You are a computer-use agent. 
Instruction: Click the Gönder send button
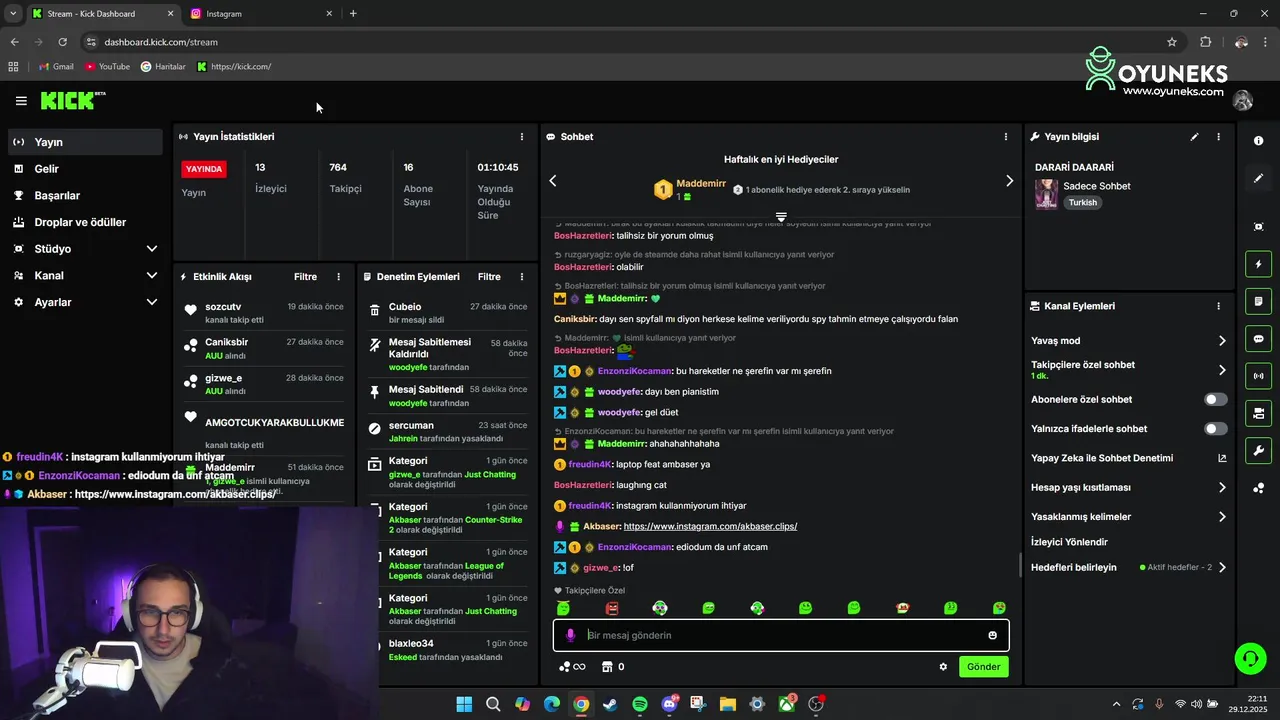pos(983,667)
